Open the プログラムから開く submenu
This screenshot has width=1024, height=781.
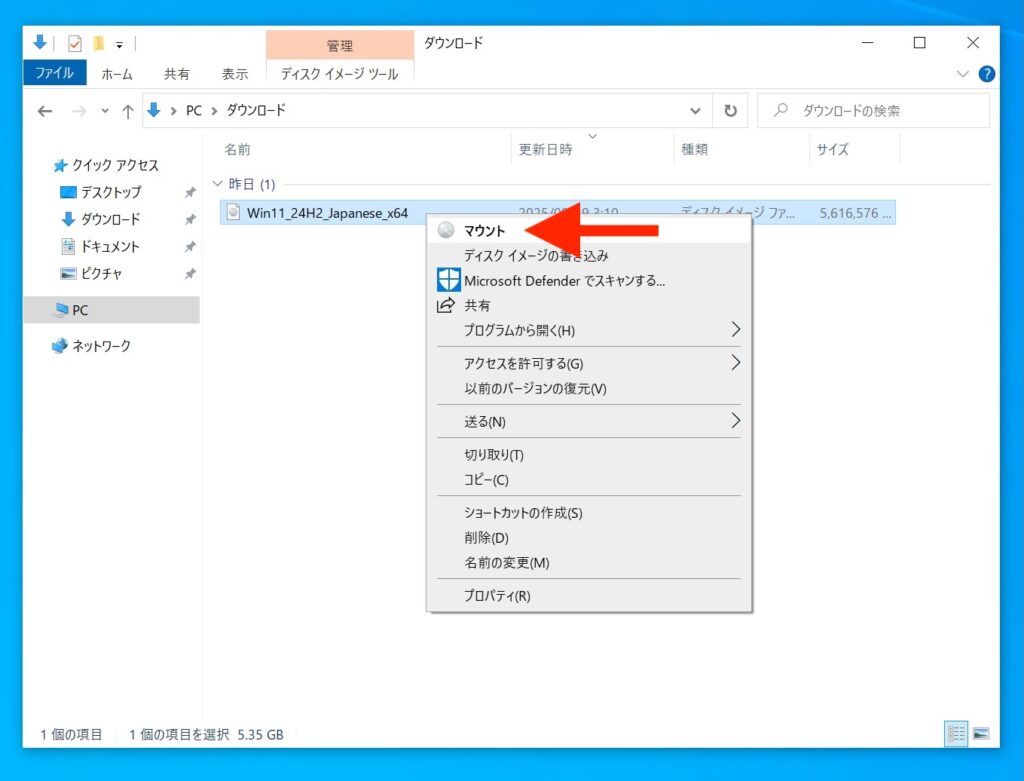pyautogui.click(x=519, y=330)
